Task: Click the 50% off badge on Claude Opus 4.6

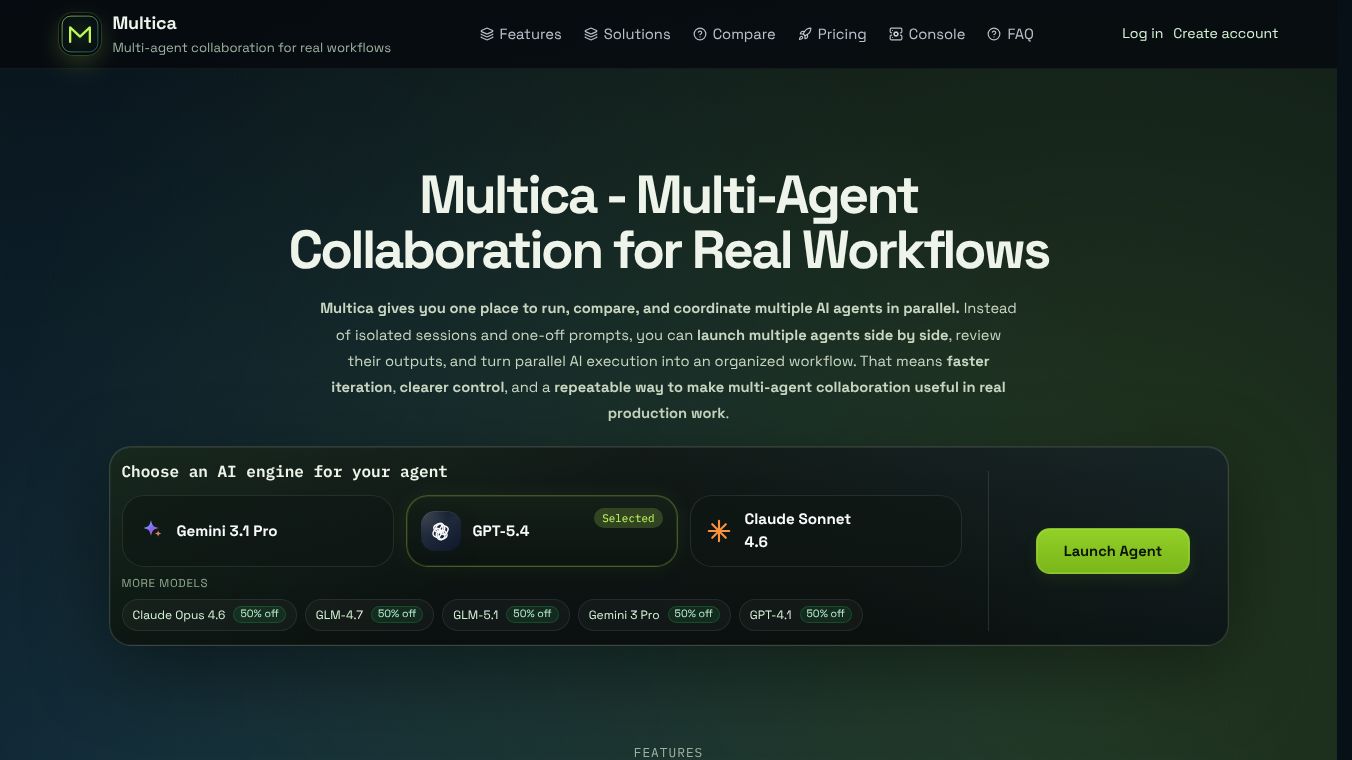Action: coord(259,614)
